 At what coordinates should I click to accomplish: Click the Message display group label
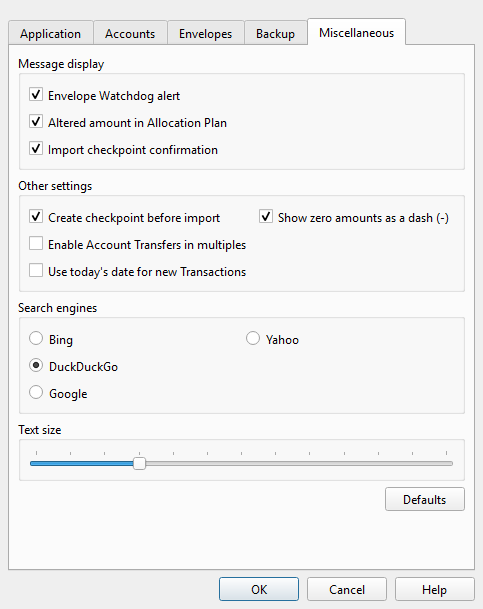[x=61, y=64]
